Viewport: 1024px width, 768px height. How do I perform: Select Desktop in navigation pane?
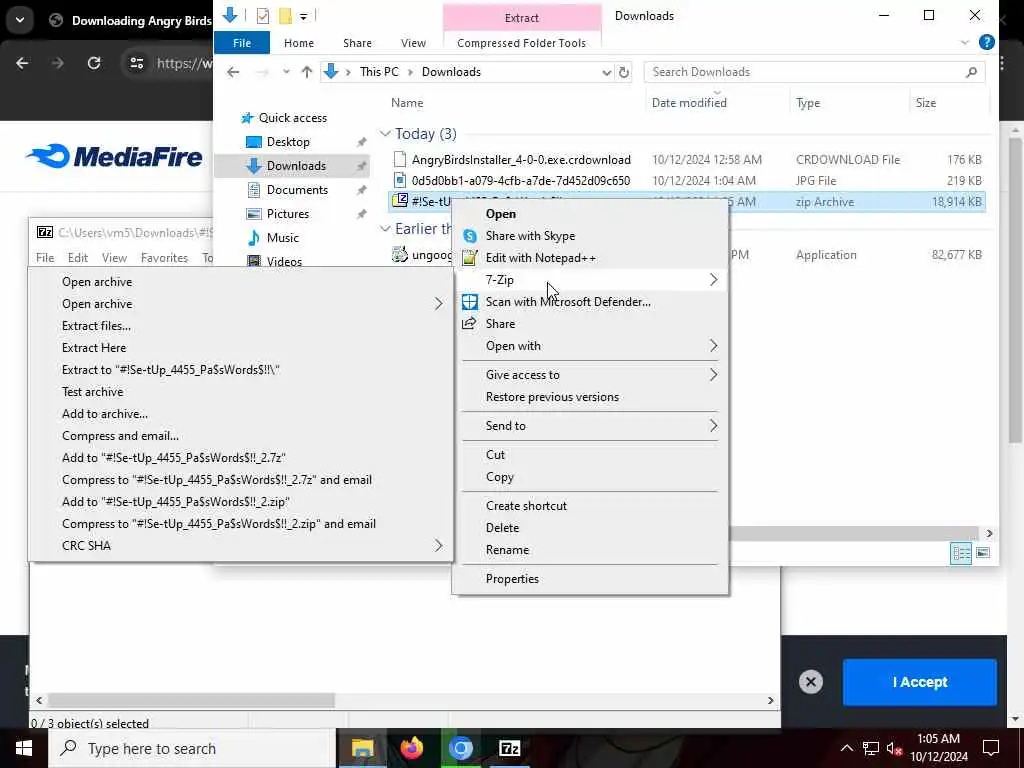click(288, 142)
